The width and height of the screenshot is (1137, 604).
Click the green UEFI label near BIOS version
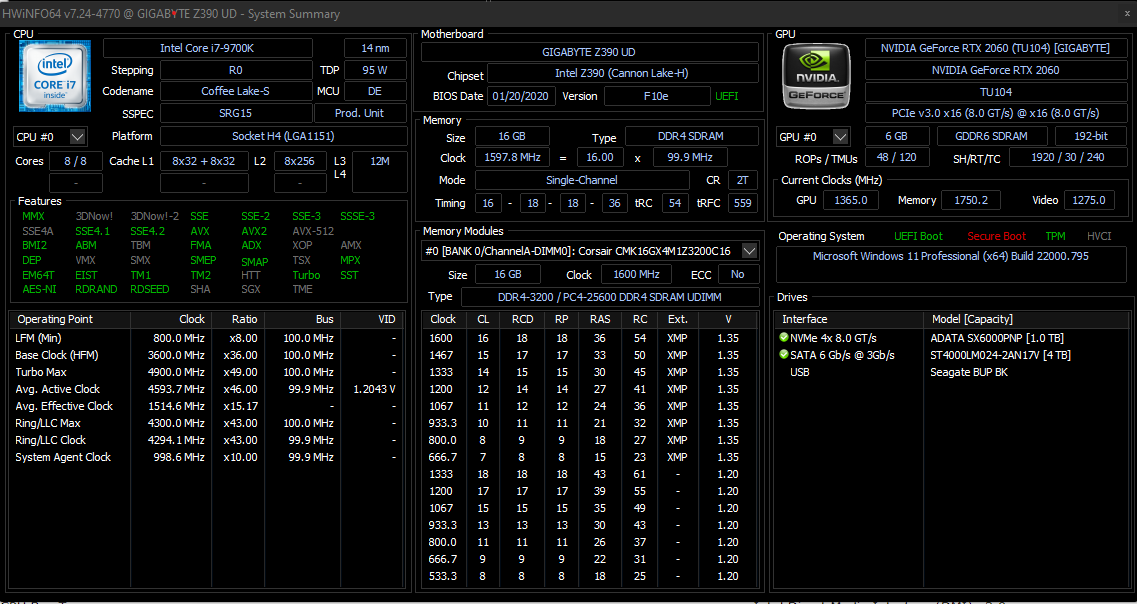coord(727,96)
